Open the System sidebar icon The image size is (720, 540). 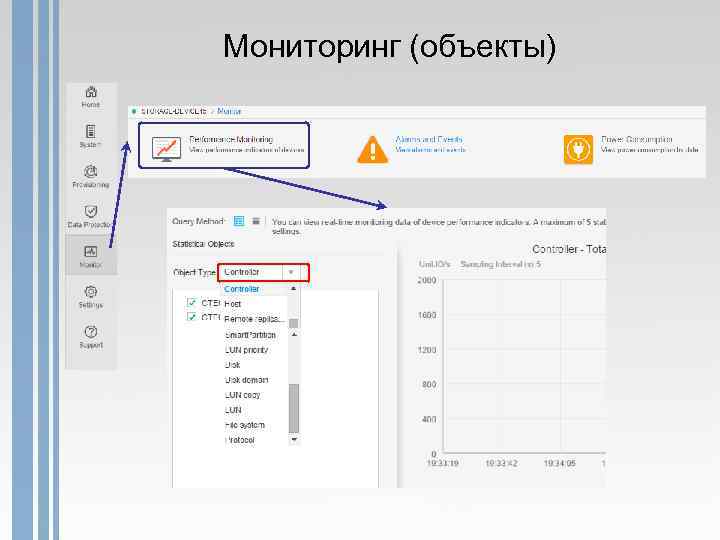pyautogui.click(x=91, y=131)
